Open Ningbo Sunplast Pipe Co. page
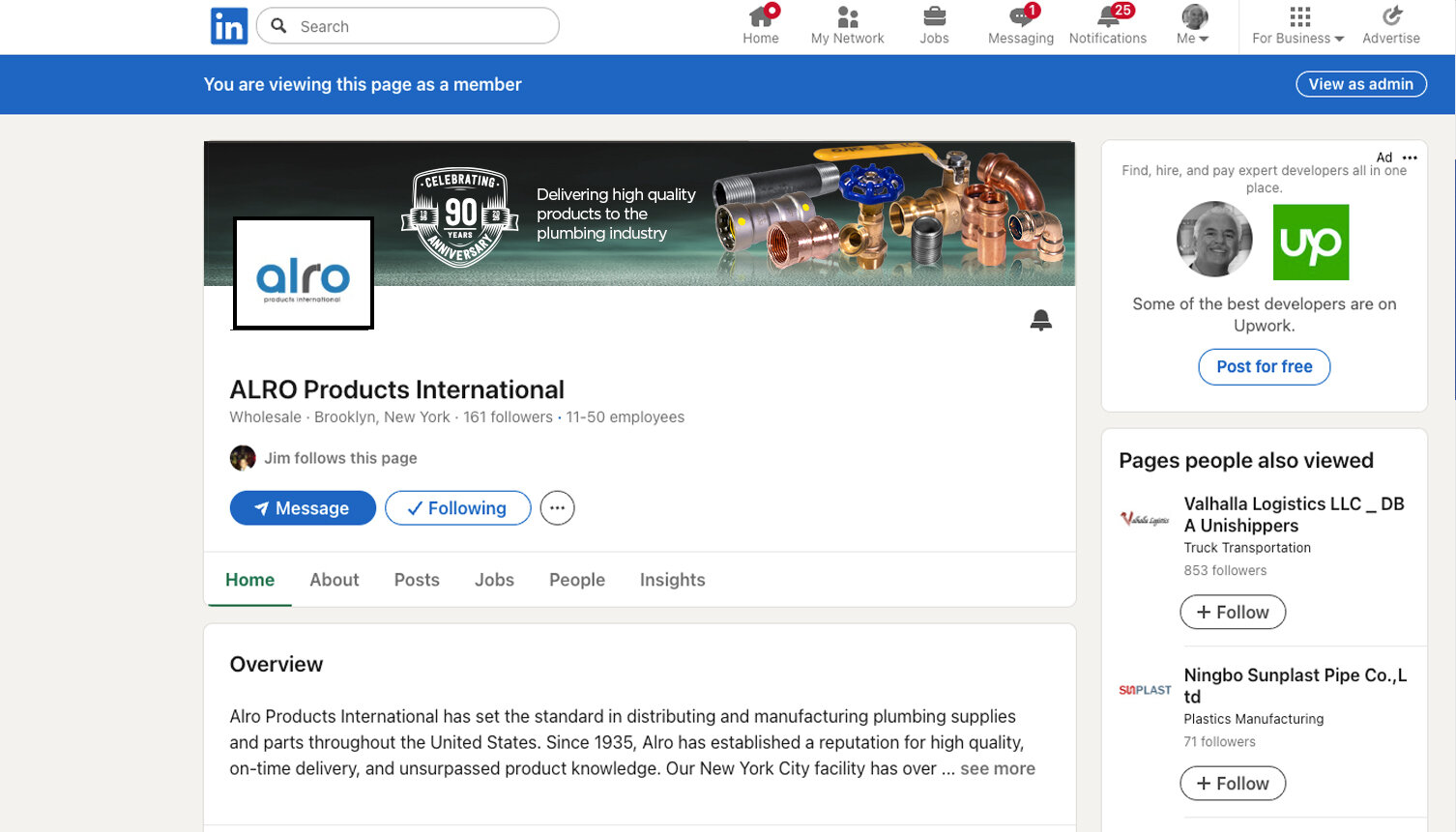The height and width of the screenshot is (832, 1456). click(x=1296, y=686)
